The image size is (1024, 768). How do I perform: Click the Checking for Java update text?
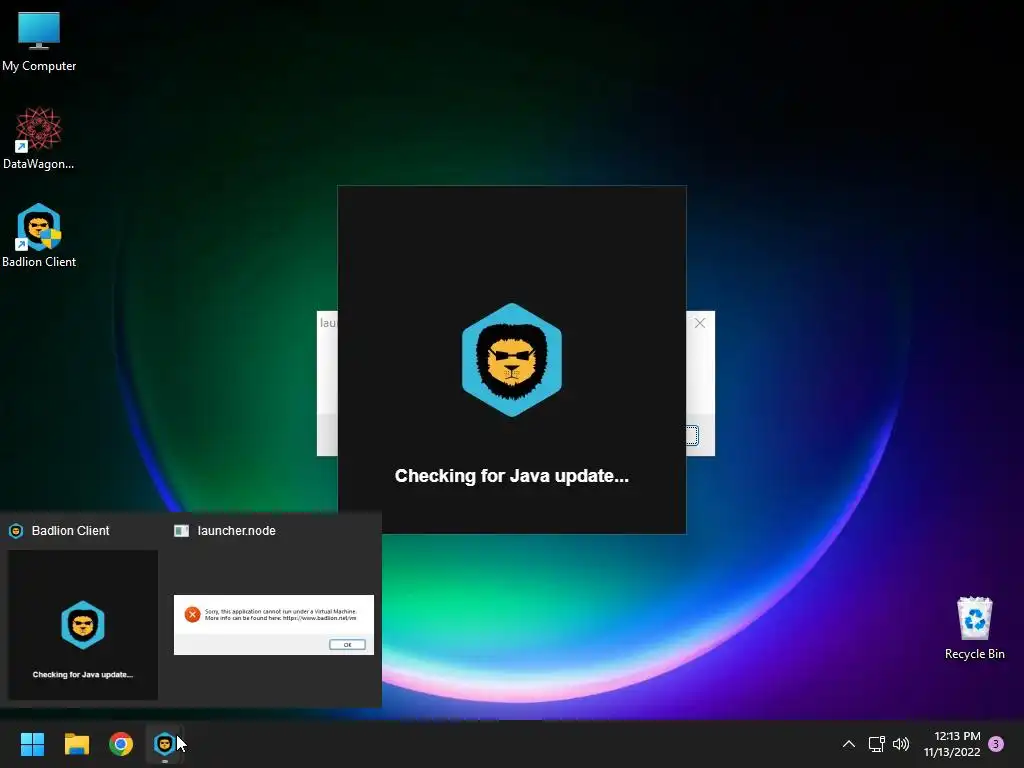click(512, 476)
